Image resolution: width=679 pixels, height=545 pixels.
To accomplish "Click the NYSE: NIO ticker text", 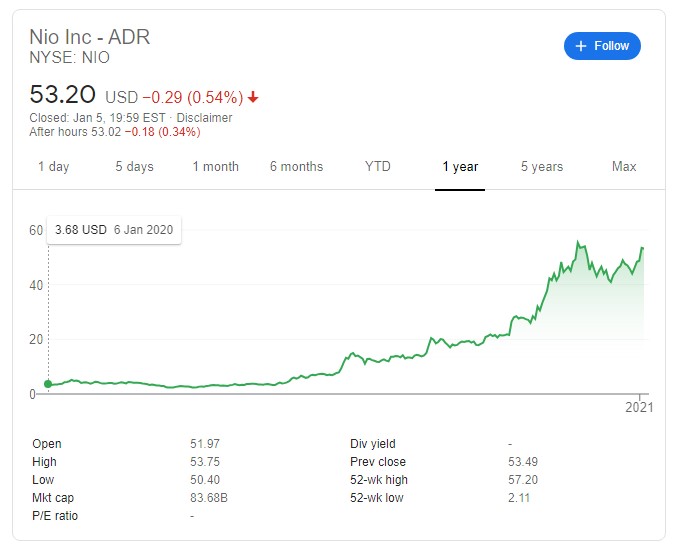I will pyautogui.click(x=69, y=58).
